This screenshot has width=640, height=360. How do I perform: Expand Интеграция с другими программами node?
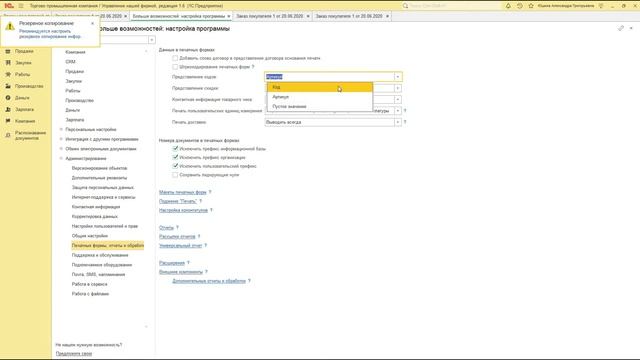[61, 139]
